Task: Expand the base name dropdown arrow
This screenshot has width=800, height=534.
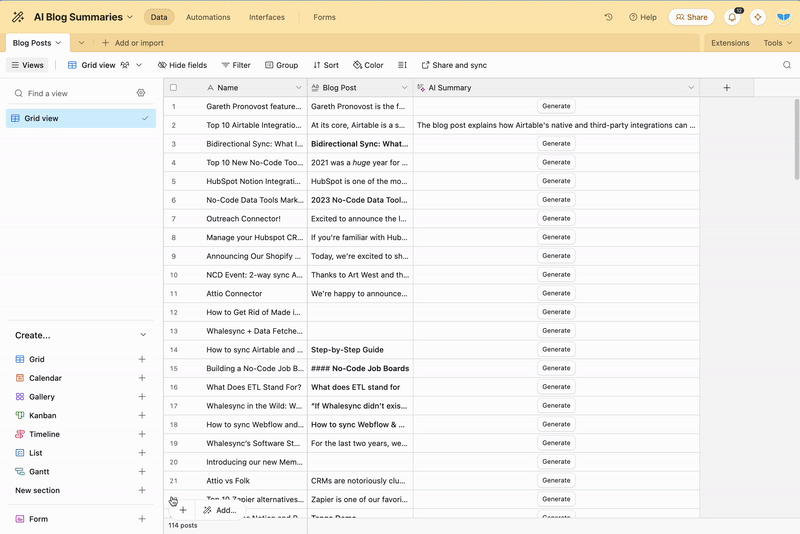Action: [130, 17]
